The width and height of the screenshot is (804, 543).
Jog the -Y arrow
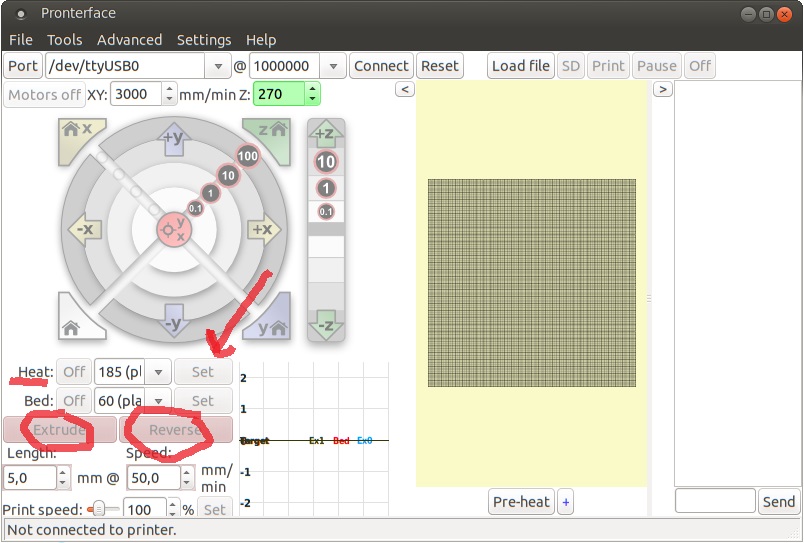tap(174, 321)
